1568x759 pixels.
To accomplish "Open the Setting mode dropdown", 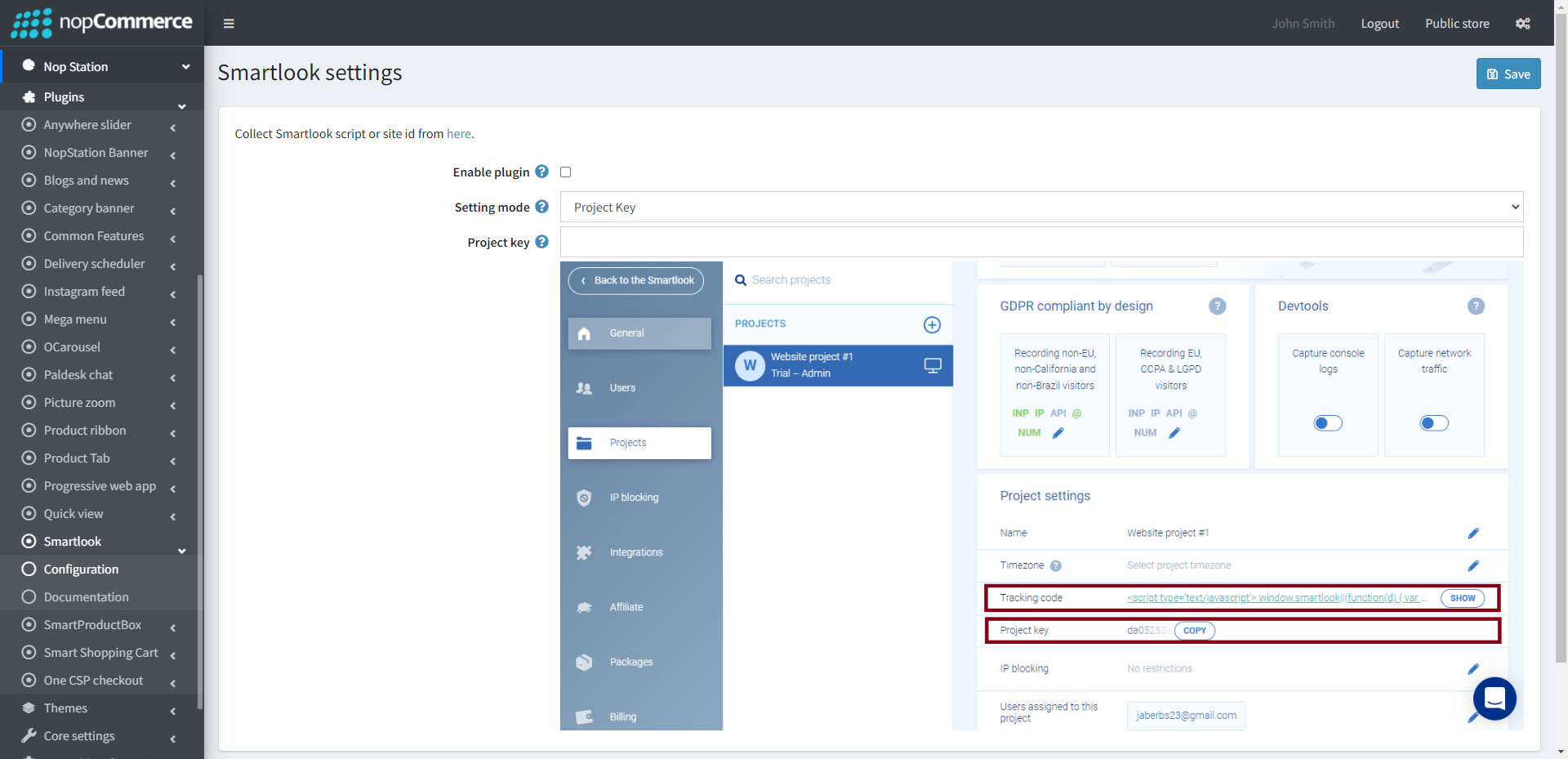I will pyautogui.click(x=1041, y=207).
